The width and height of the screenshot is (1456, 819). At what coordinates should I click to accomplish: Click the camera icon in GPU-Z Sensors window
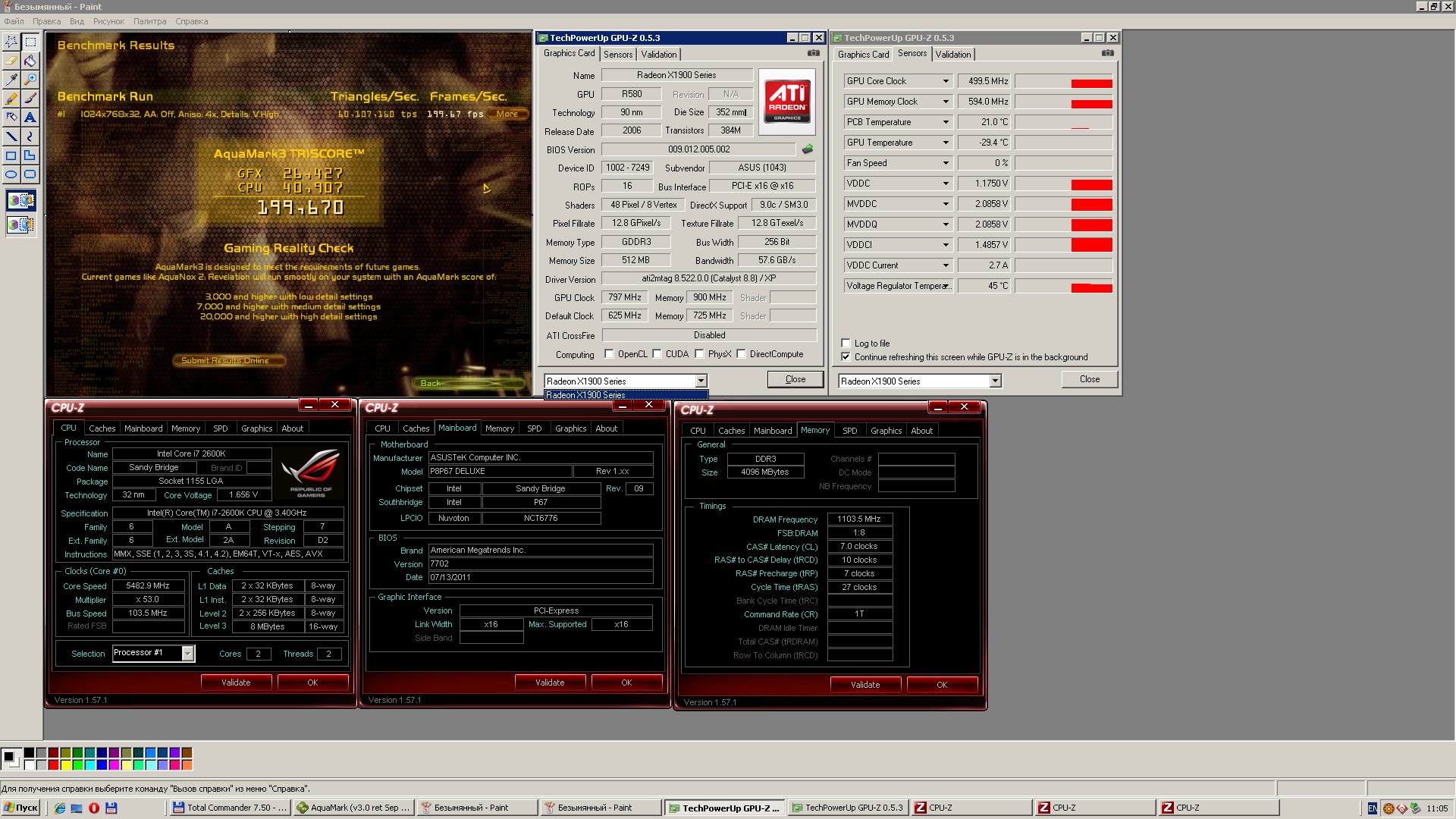coord(1108,53)
